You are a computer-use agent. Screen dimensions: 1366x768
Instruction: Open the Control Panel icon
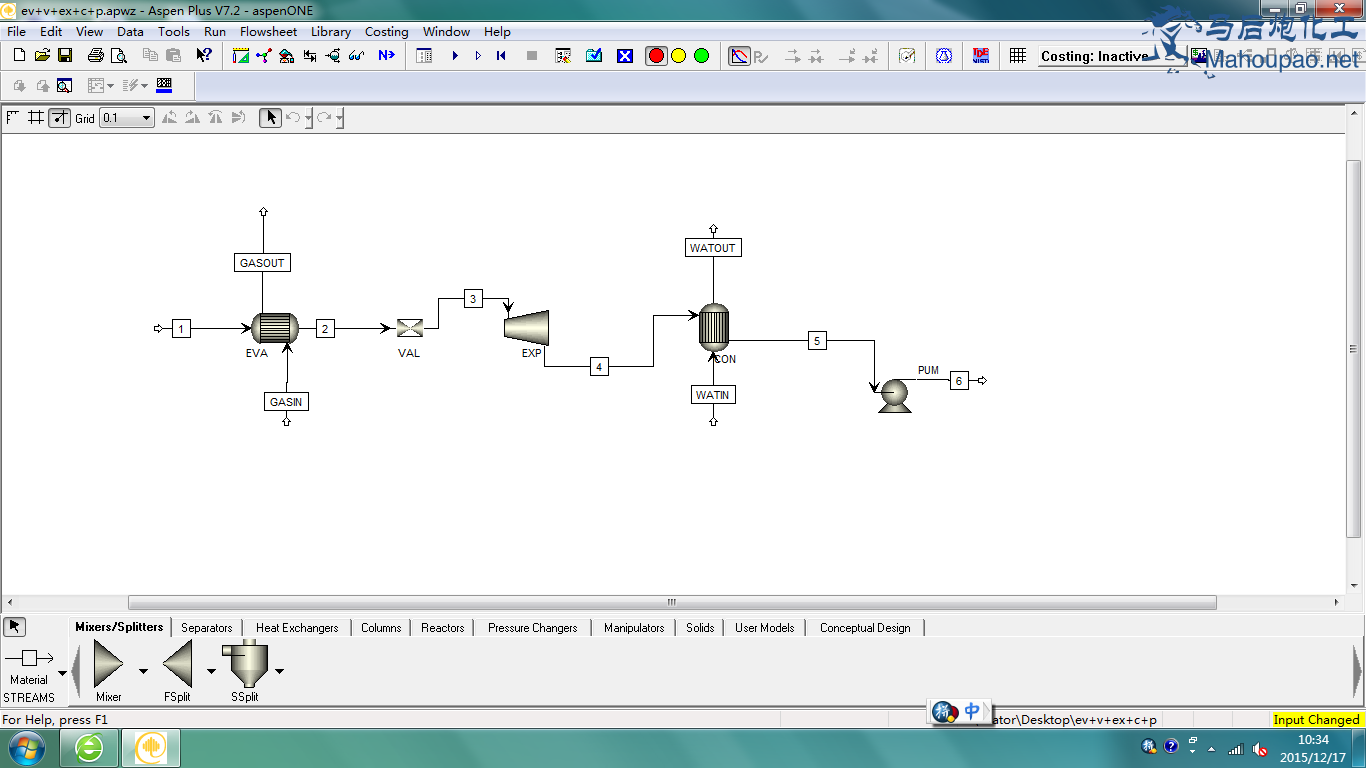(x=563, y=56)
